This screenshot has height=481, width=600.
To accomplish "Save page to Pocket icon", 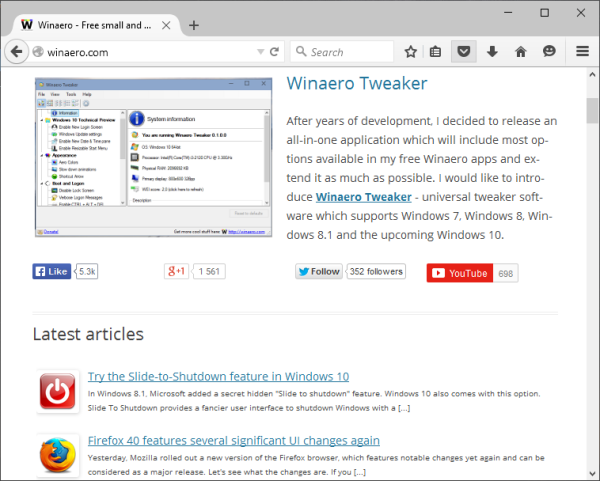I will tap(464, 51).
